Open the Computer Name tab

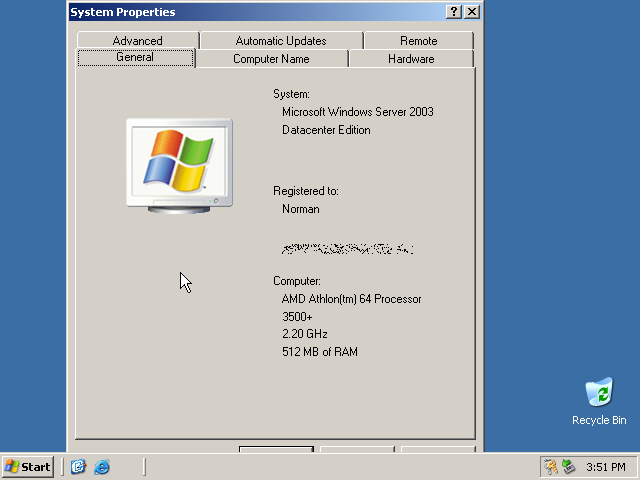click(271, 59)
